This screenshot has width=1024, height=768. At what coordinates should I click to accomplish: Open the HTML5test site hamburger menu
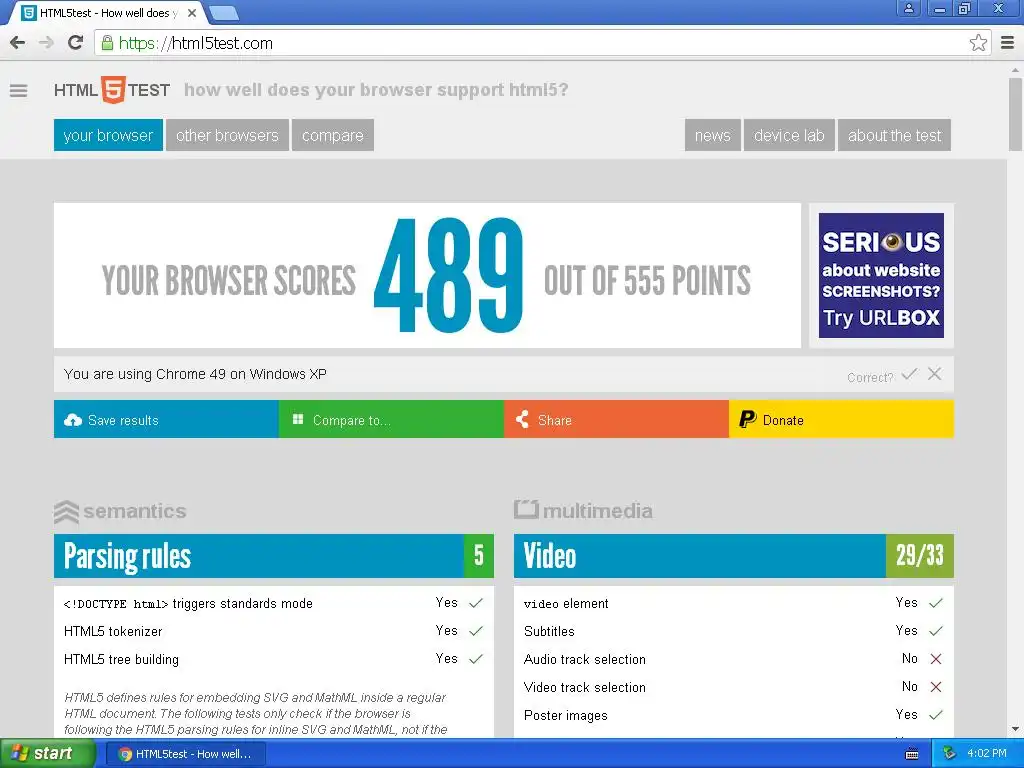point(18,91)
